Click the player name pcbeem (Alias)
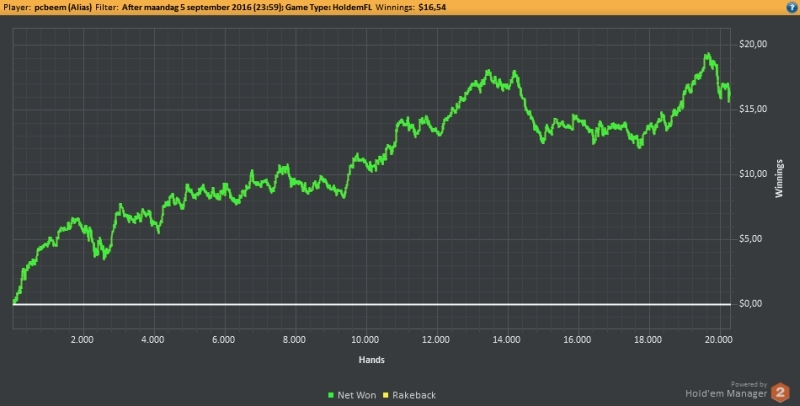The width and height of the screenshot is (800, 406). coord(63,7)
